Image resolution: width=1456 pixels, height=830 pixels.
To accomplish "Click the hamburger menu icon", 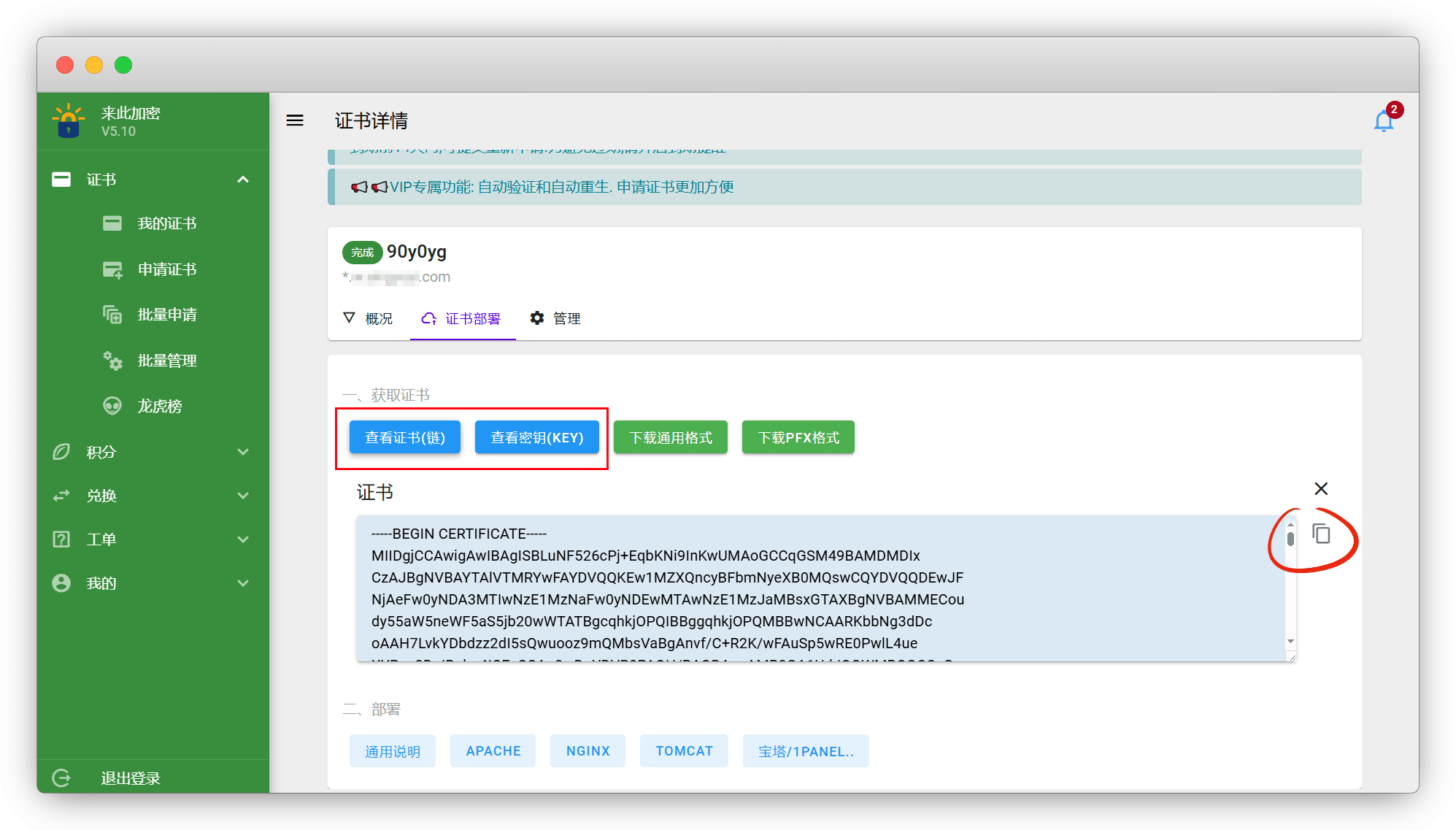I will tap(295, 120).
